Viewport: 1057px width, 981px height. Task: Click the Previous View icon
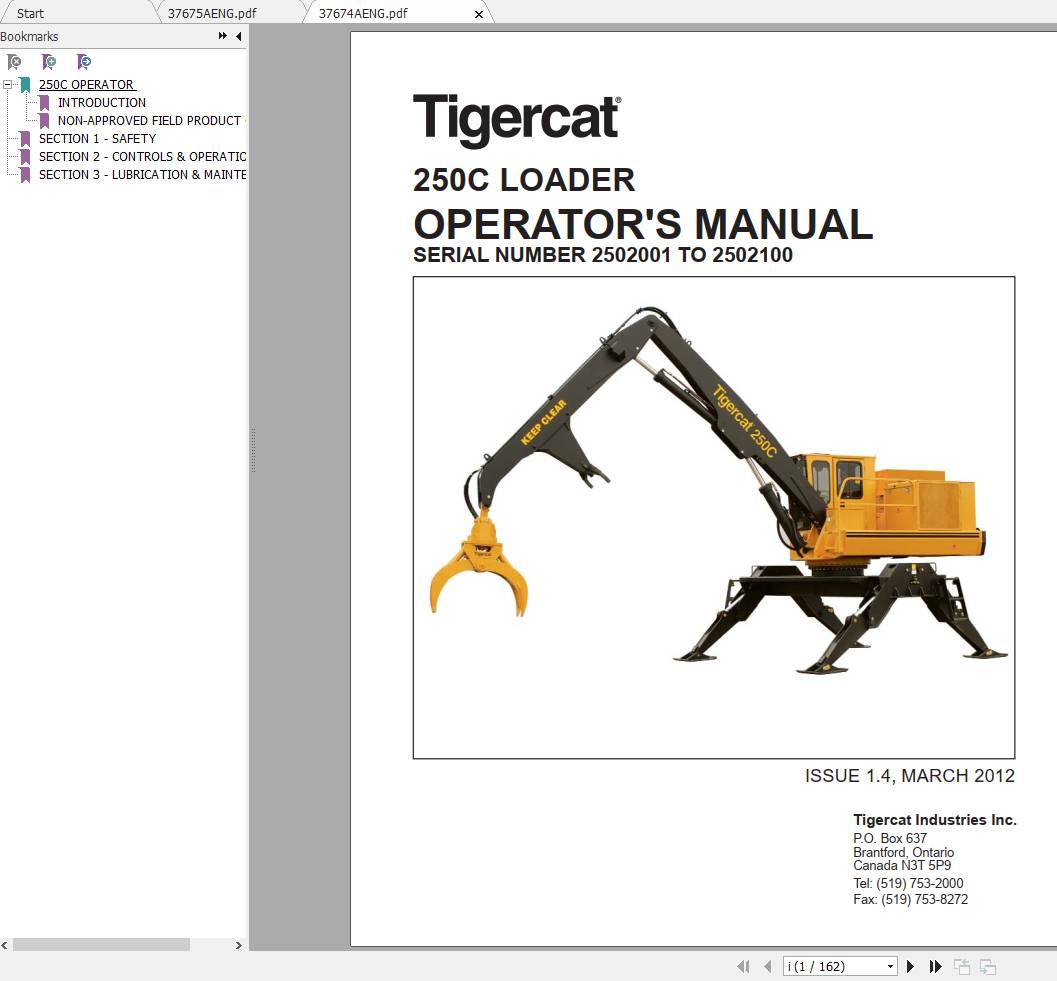[962, 966]
